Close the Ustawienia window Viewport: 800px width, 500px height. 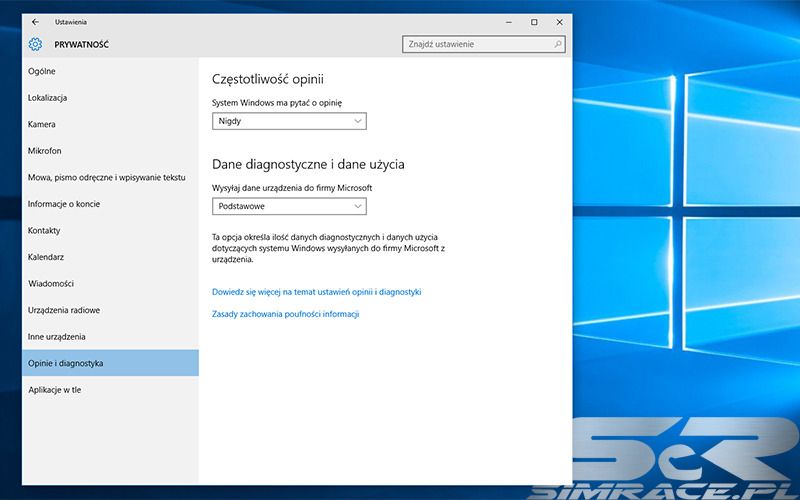click(x=559, y=21)
